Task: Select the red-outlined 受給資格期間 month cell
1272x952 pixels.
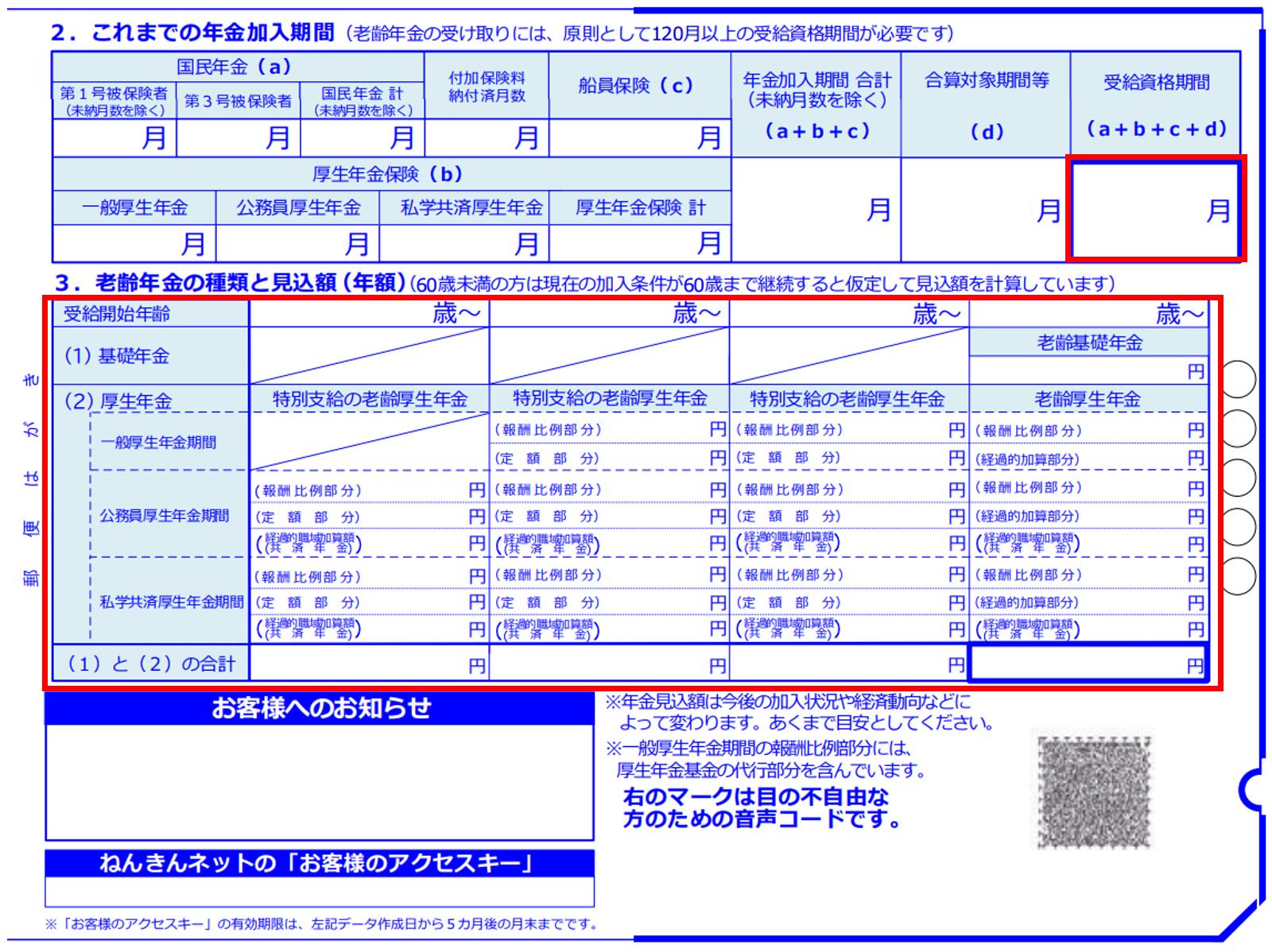Action: 1155,210
